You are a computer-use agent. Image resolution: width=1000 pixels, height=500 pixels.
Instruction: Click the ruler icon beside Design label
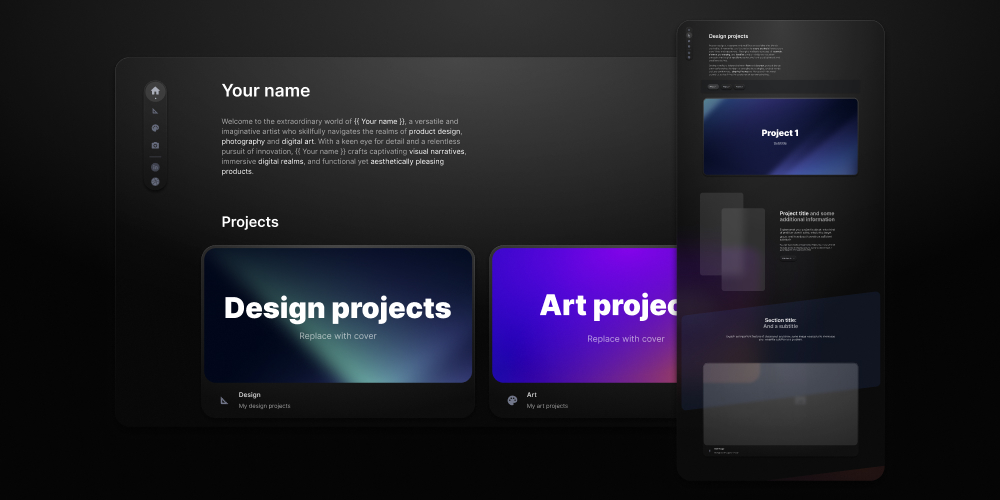click(224, 401)
